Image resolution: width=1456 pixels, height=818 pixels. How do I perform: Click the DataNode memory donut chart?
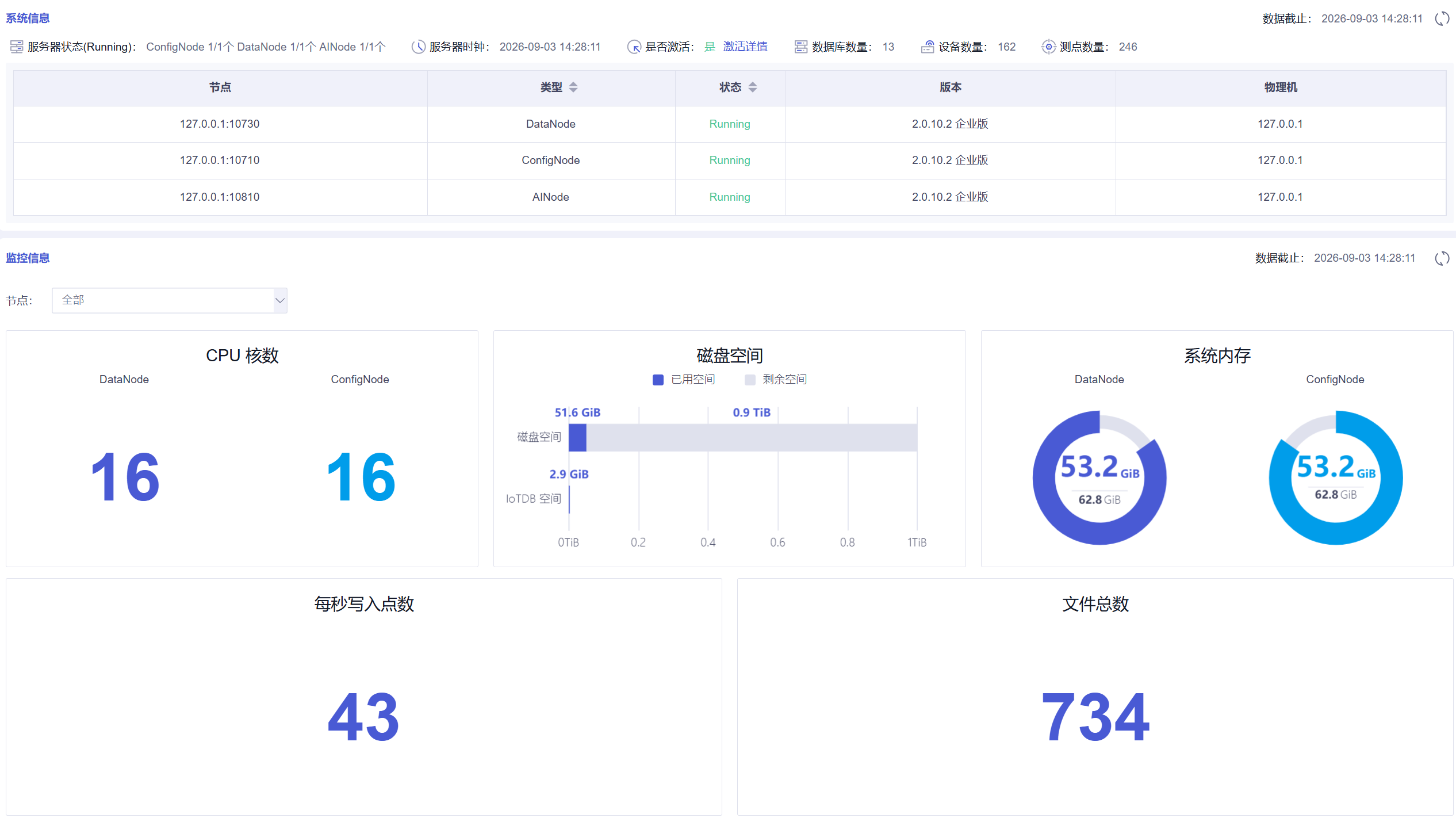1099,477
